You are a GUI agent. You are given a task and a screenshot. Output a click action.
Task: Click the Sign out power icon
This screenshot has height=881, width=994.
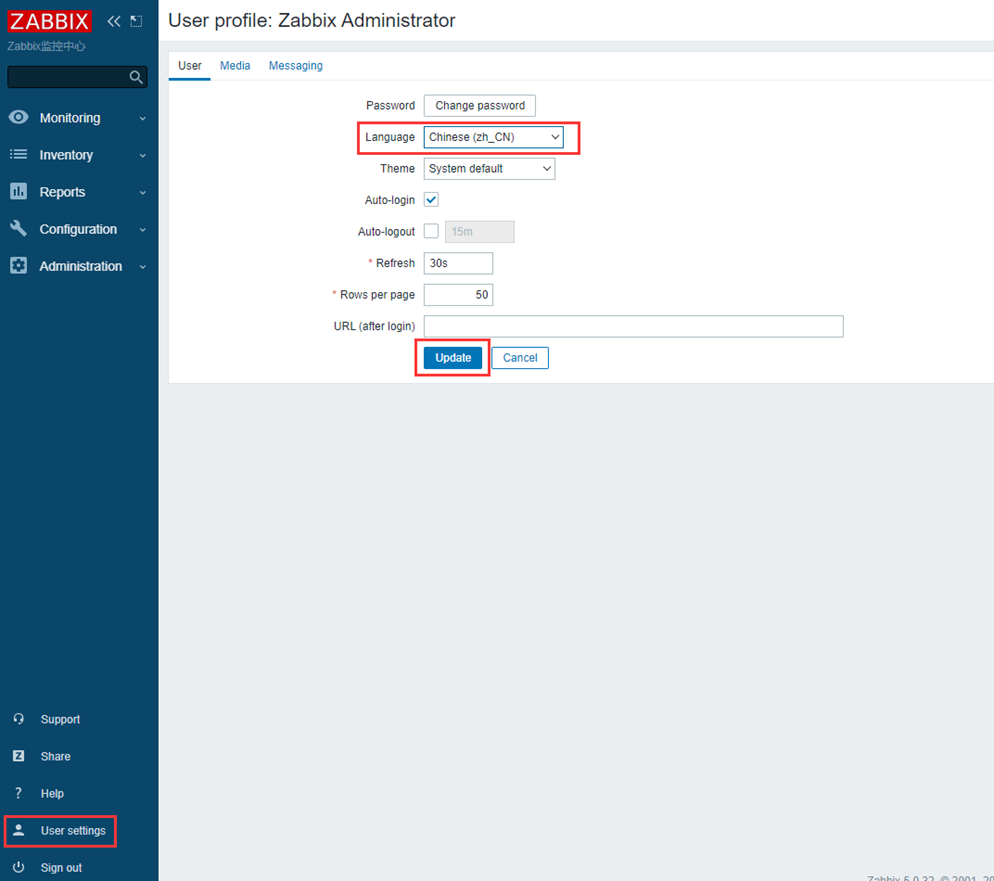click(x=18, y=867)
